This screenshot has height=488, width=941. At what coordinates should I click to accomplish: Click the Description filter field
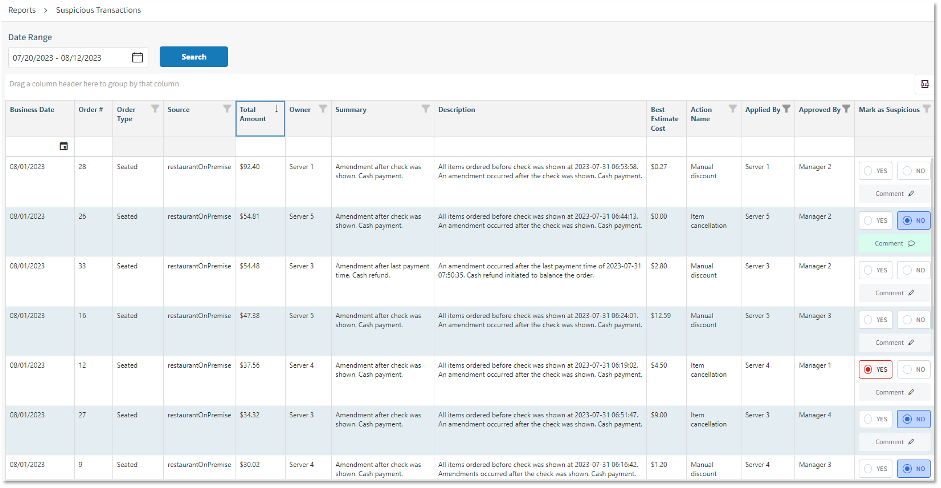(x=540, y=146)
